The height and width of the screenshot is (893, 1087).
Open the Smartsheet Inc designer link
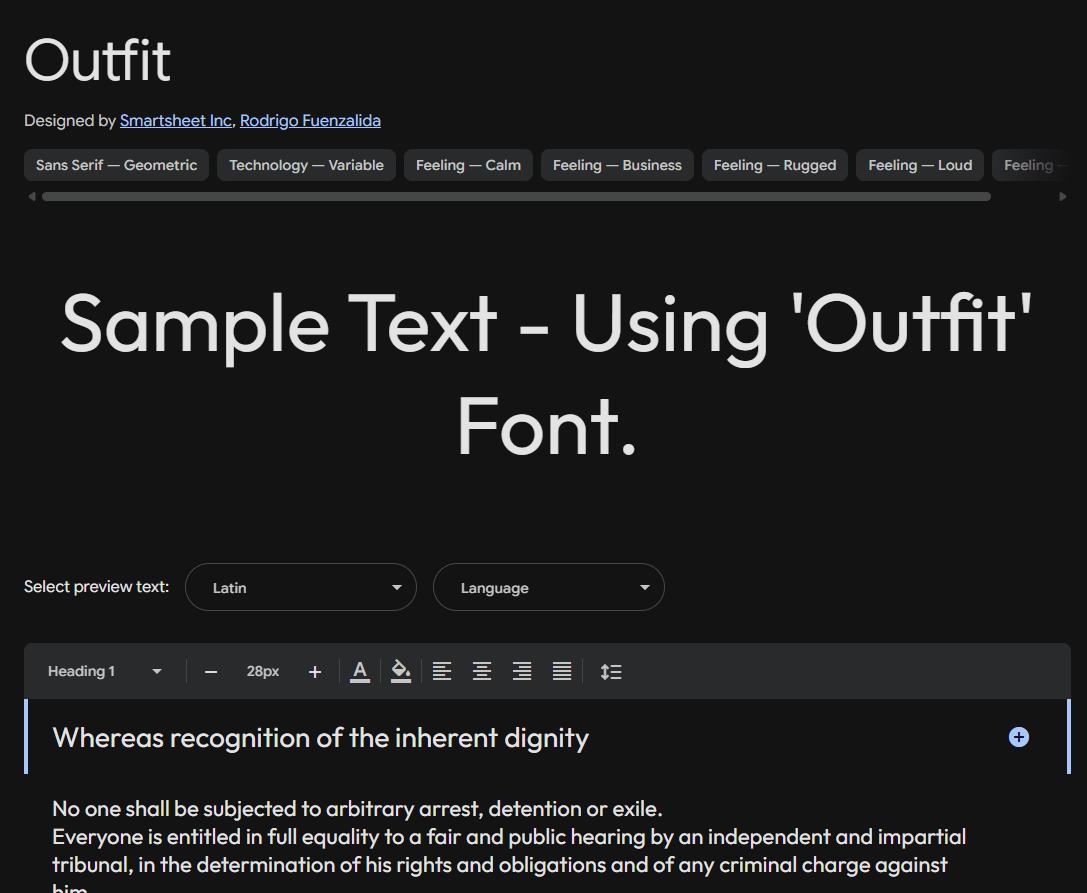tap(175, 121)
